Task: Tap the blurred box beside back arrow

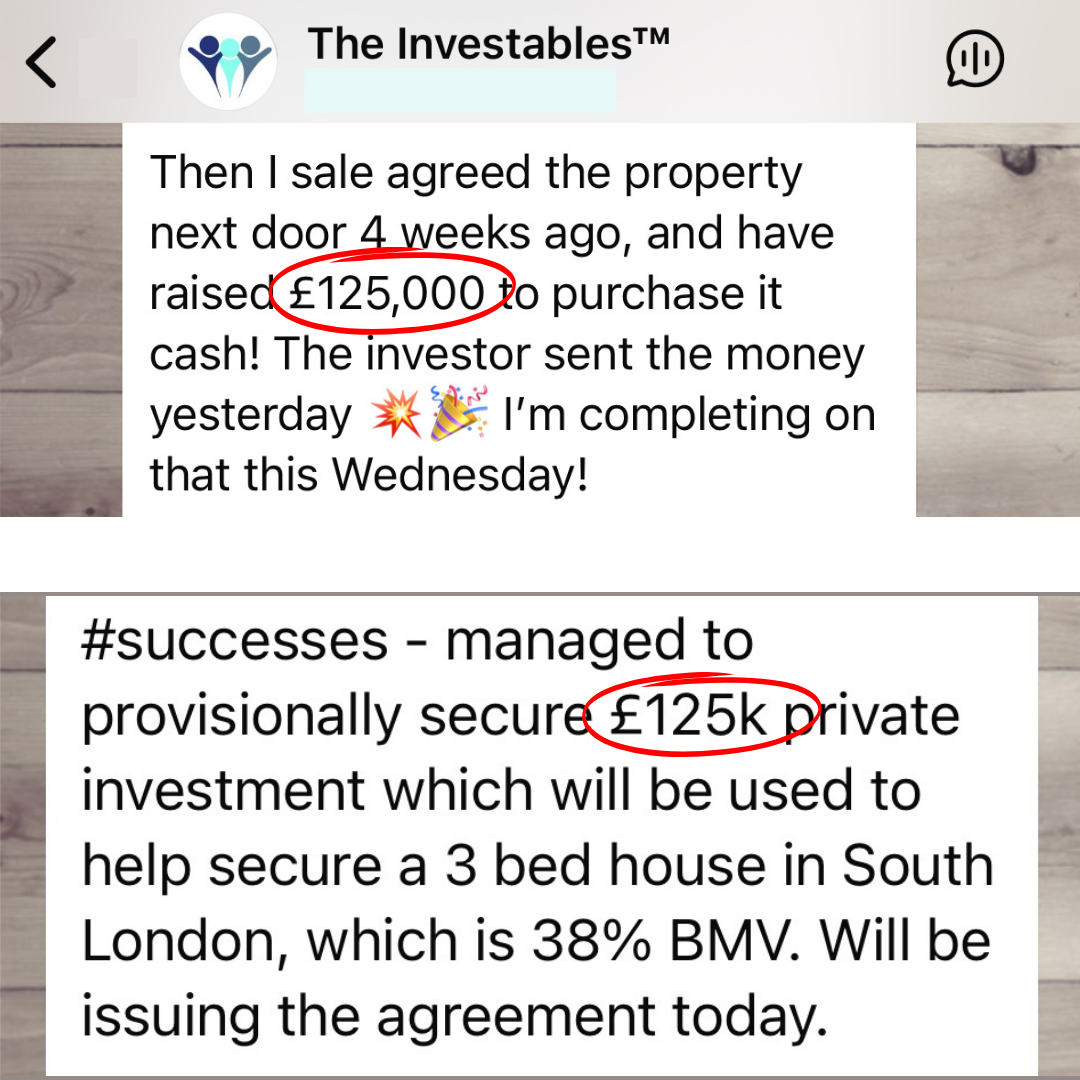Action: (108, 67)
